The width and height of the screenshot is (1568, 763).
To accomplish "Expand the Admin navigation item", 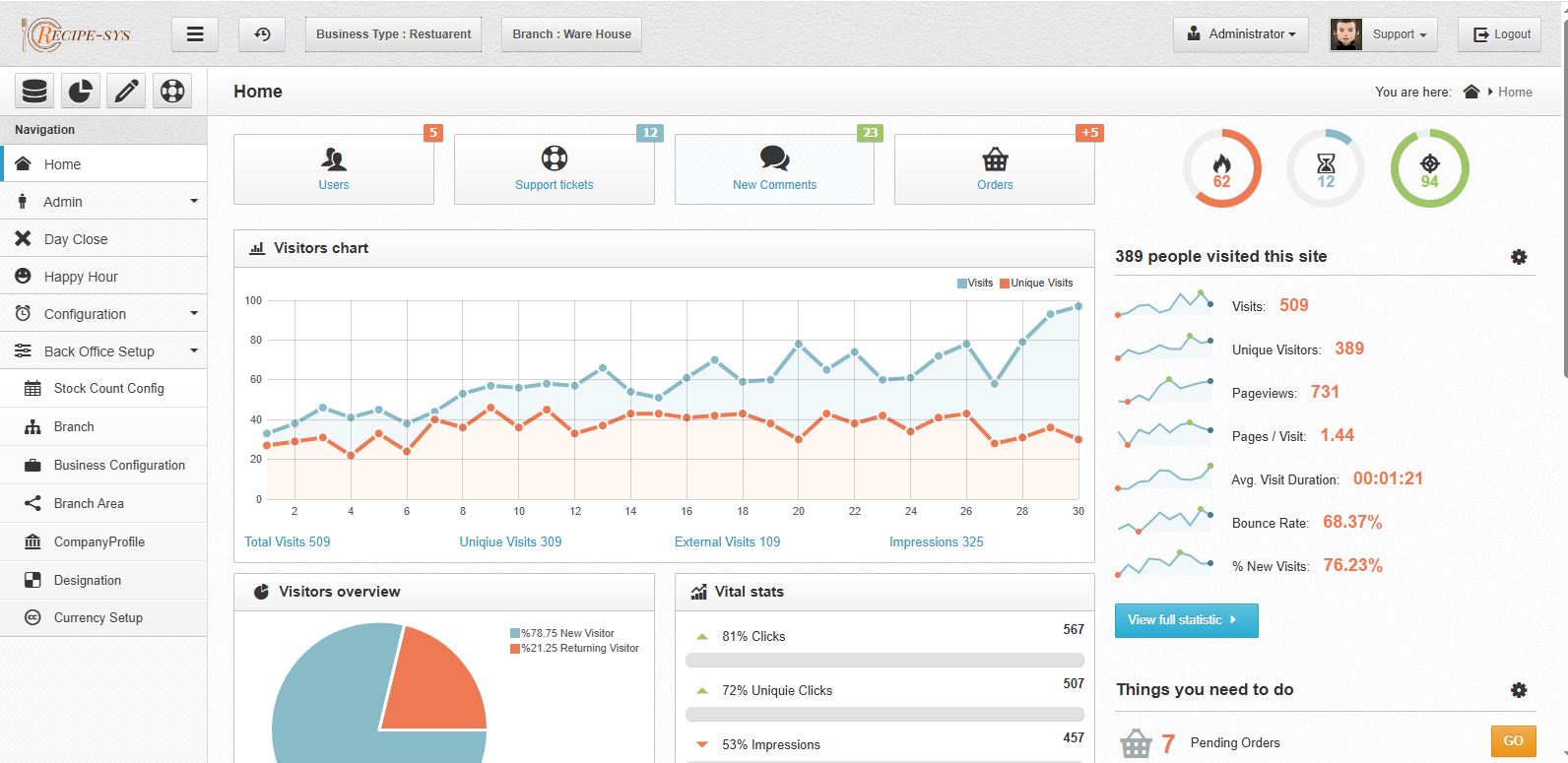I will (103, 202).
